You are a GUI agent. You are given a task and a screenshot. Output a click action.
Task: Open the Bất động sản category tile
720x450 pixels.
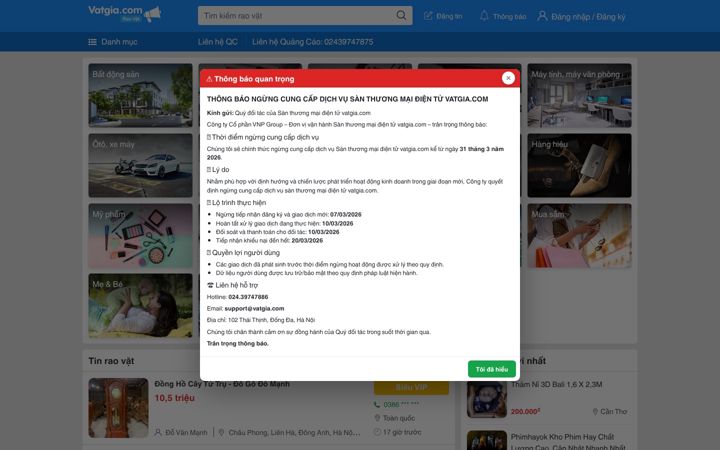click(x=141, y=95)
